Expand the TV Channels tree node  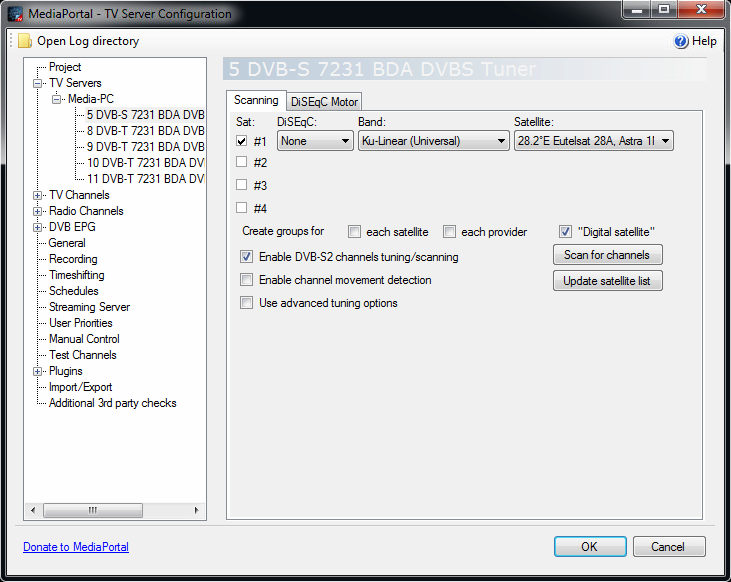[37, 195]
